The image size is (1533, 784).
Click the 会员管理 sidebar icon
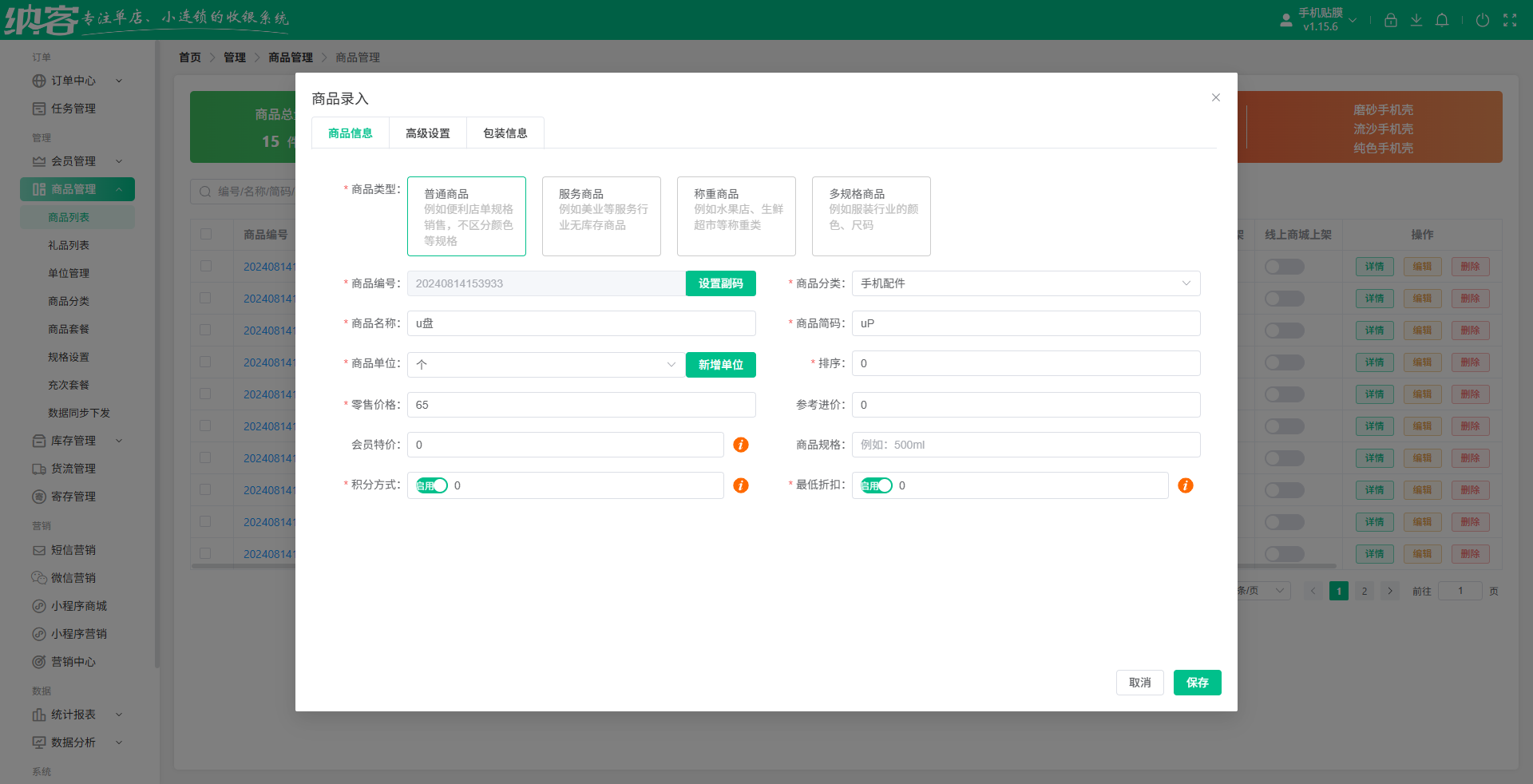38,160
